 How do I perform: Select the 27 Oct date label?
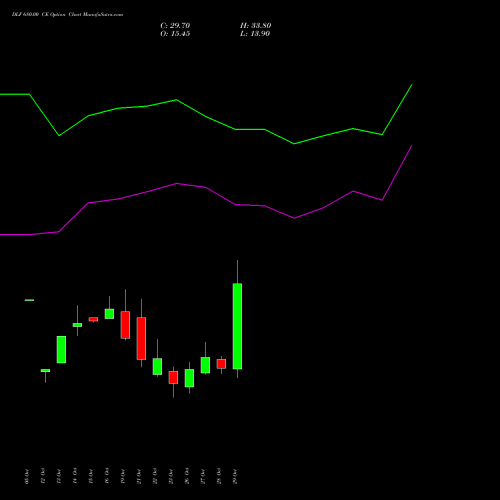click(x=203, y=476)
